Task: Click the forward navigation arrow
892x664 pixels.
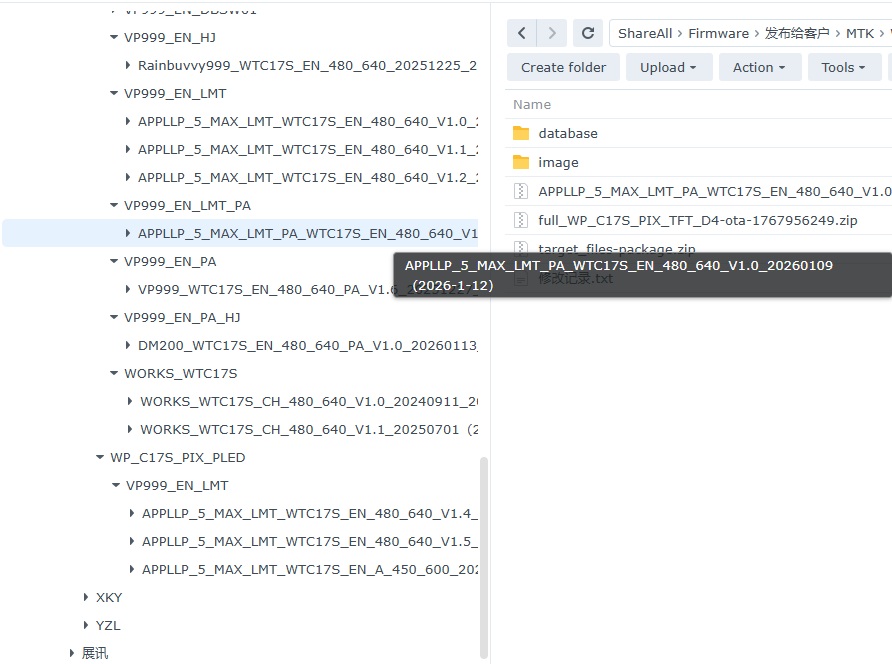Action: click(x=551, y=33)
